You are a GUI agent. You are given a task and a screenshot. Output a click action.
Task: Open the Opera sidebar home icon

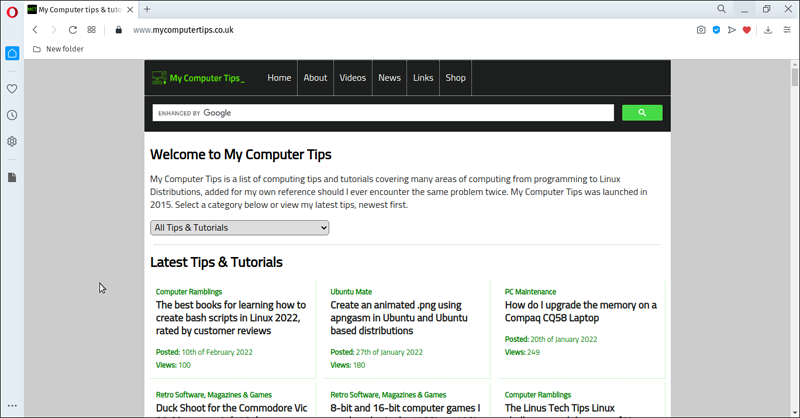point(12,53)
